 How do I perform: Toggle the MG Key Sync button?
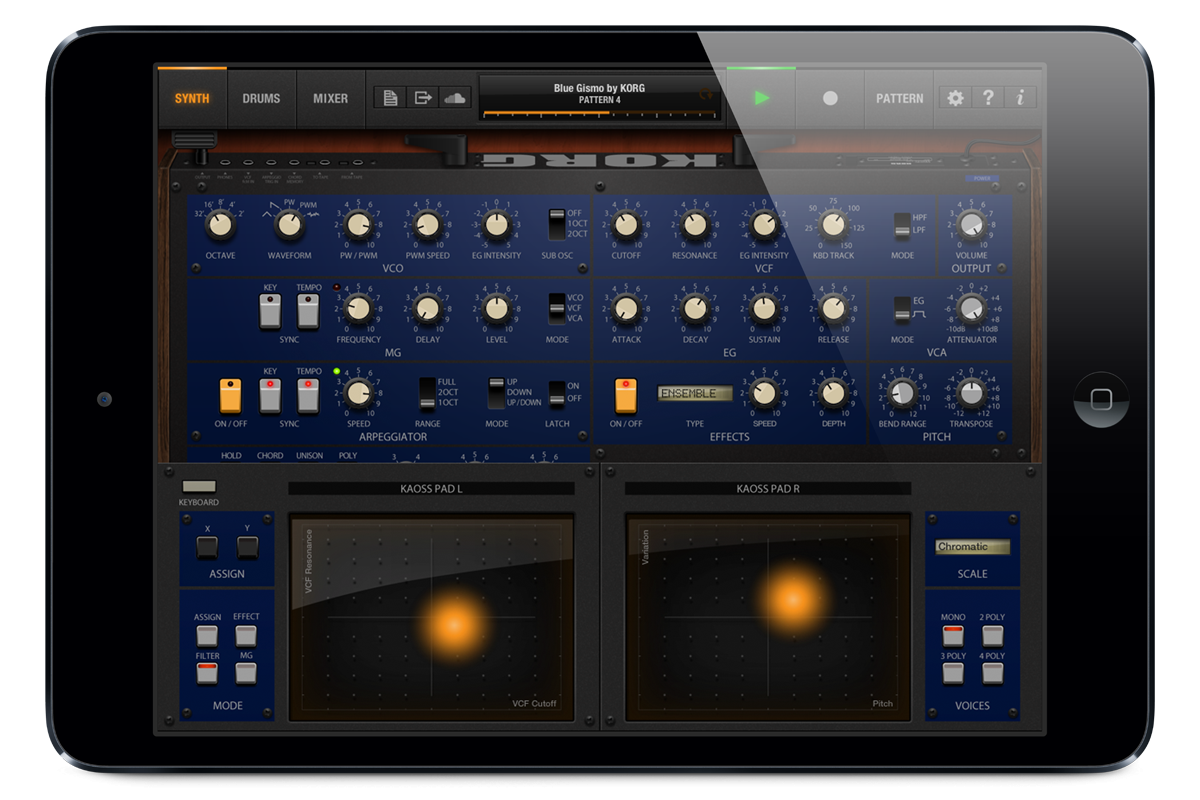pos(270,311)
